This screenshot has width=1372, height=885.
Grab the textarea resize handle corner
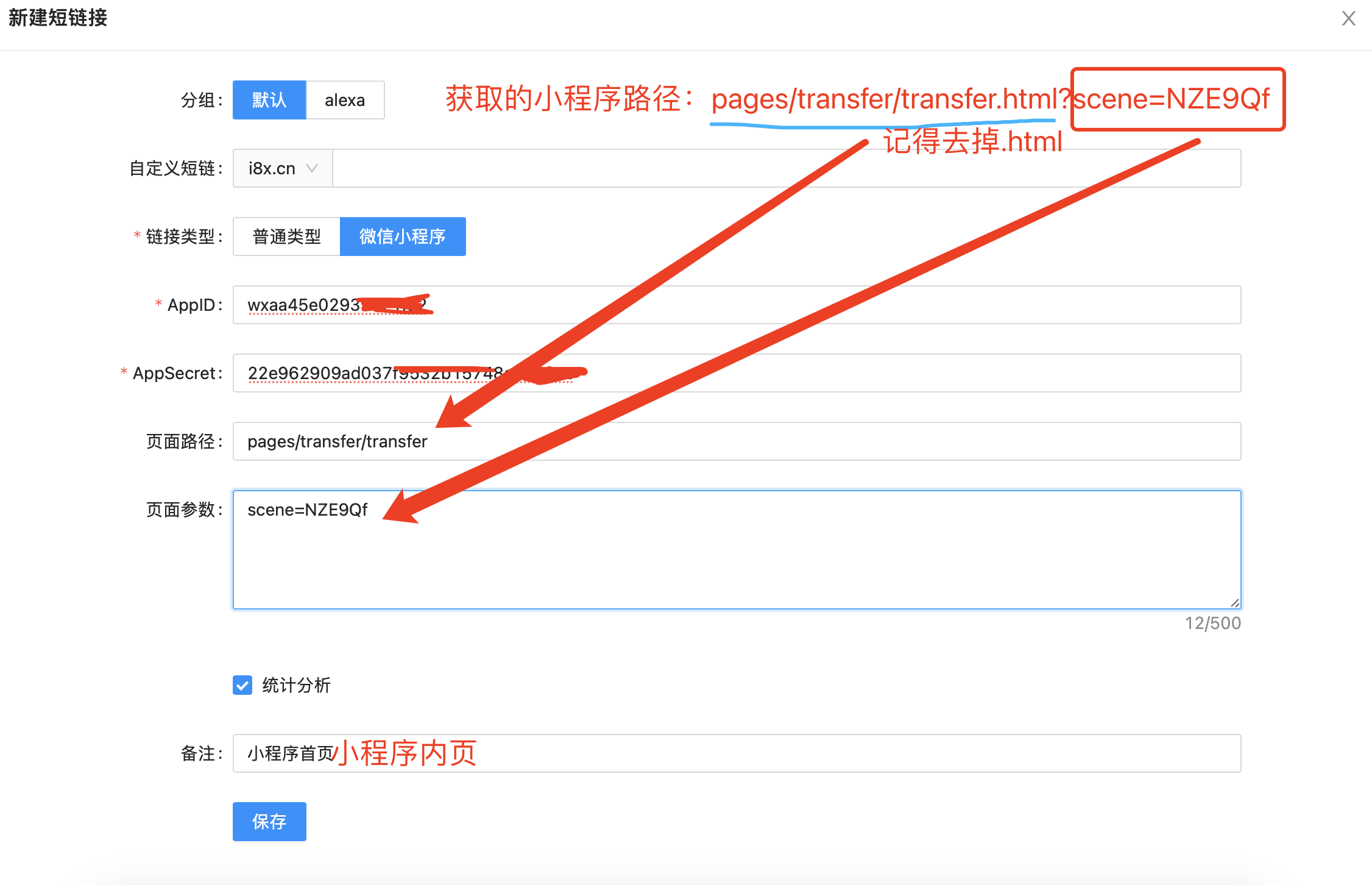coord(1235,603)
